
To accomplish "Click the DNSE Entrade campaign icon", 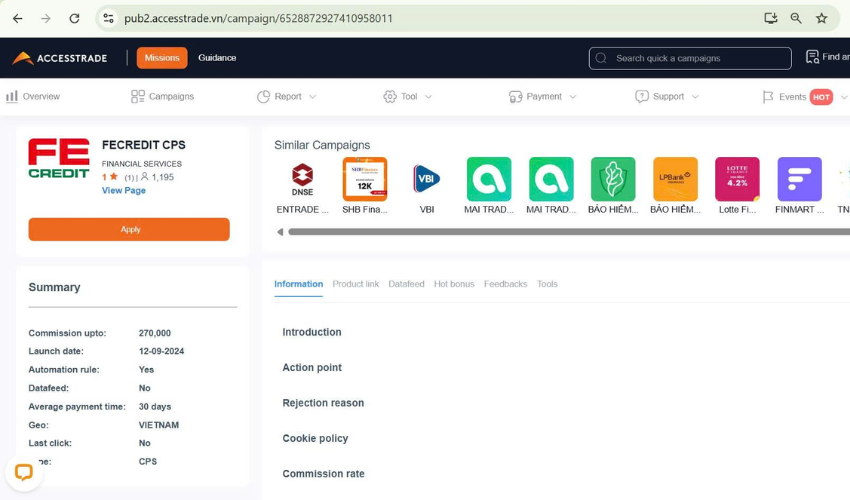I will (x=302, y=179).
